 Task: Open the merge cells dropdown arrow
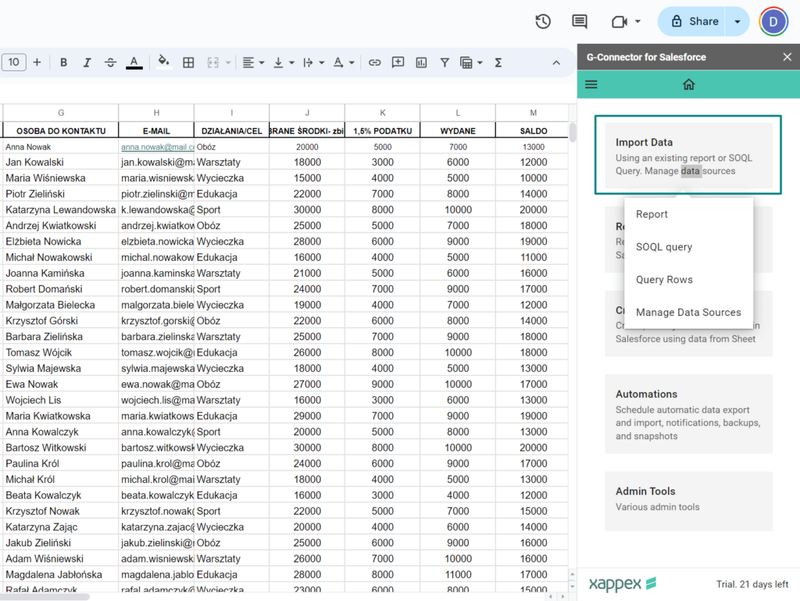click(x=228, y=62)
